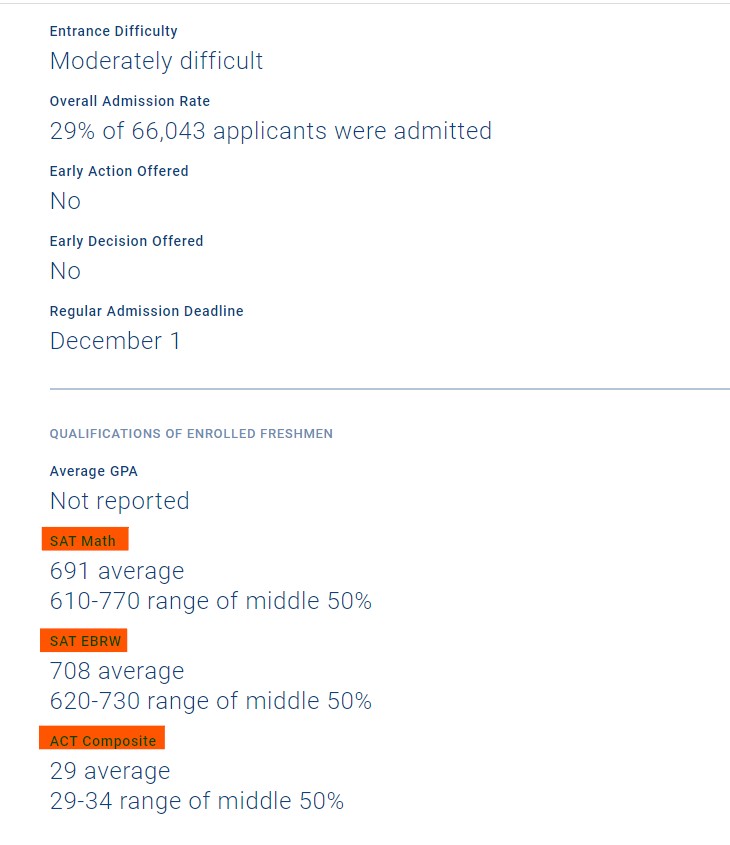The height and width of the screenshot is (845, 730).
Task: Click the Early Action Offered label
Action: (x=119, y=171)
